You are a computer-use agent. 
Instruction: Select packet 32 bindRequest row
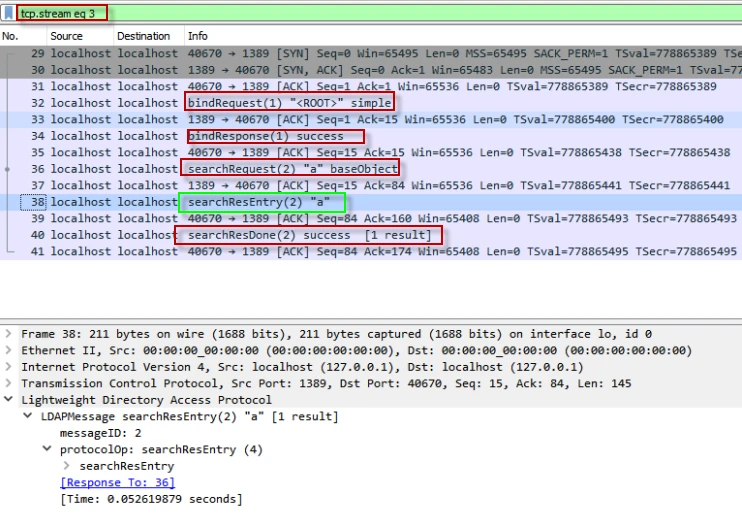(x=289, y=103)
